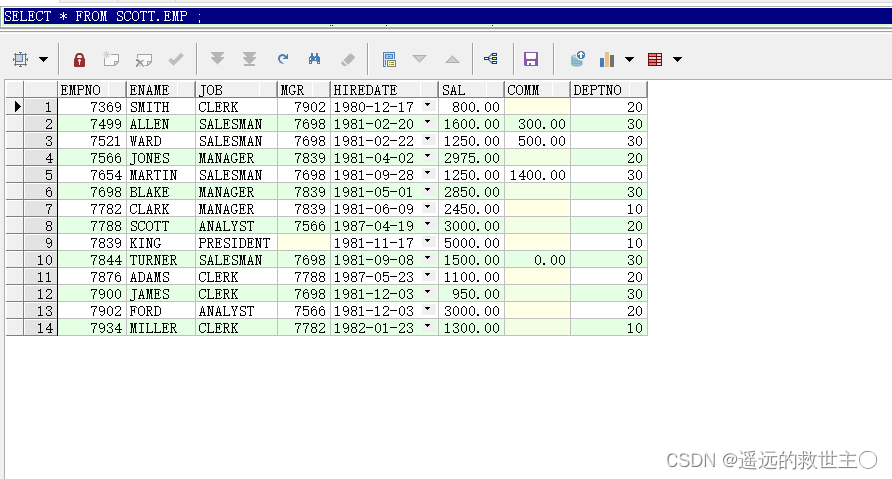Viewport: 892px width, 479px height.
Task: Click the red lock edit-data icon
Action: click(x=80, y=60)
